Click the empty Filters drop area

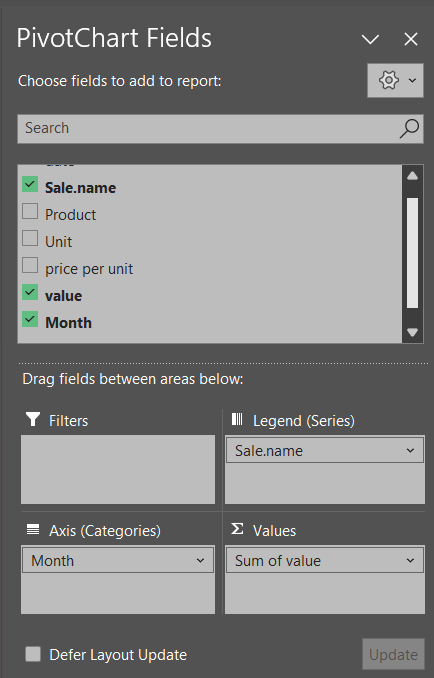[118, 470]
